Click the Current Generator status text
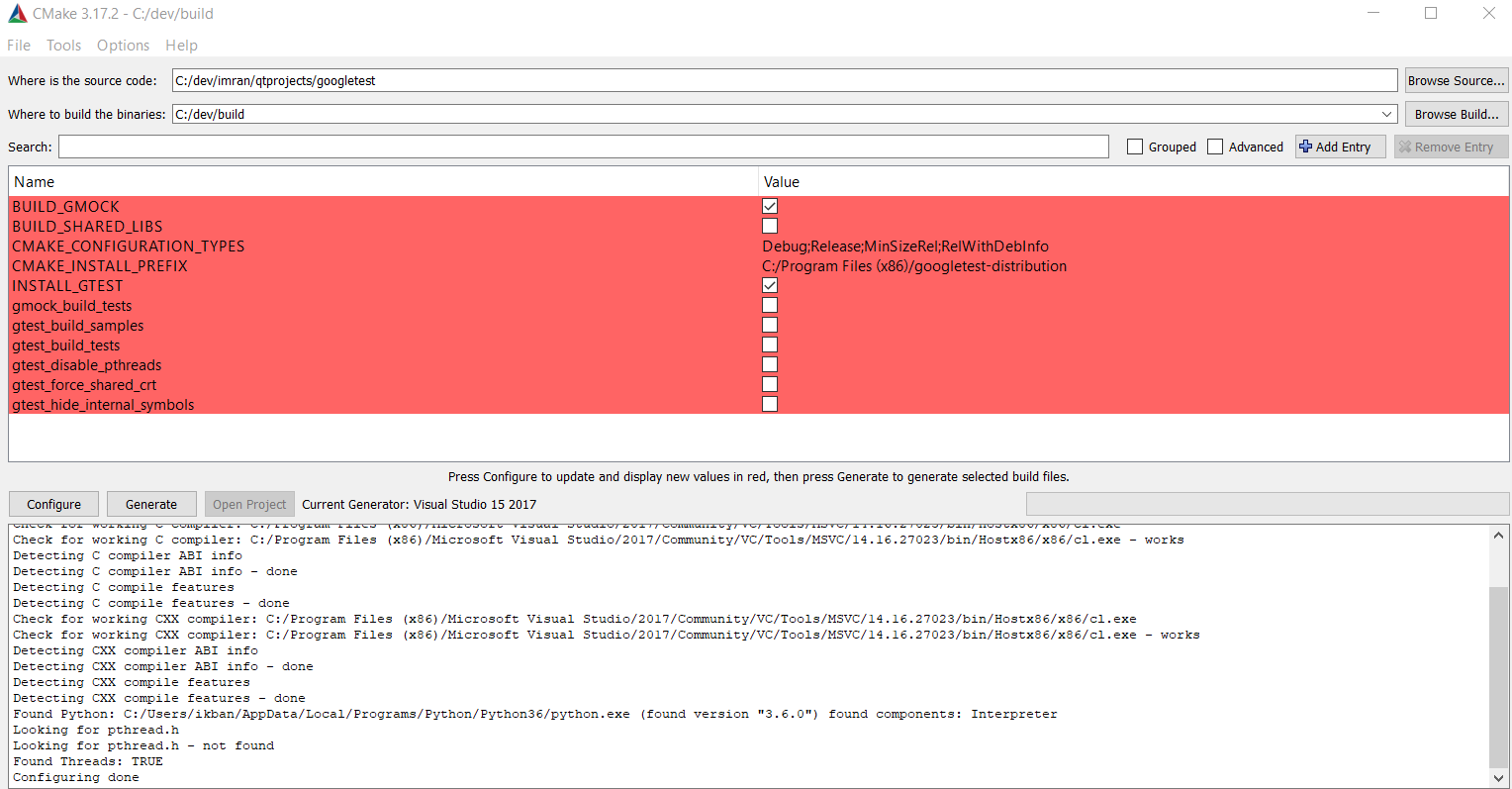The width and height of the screenshot is (1512, 789). point(420,504)
